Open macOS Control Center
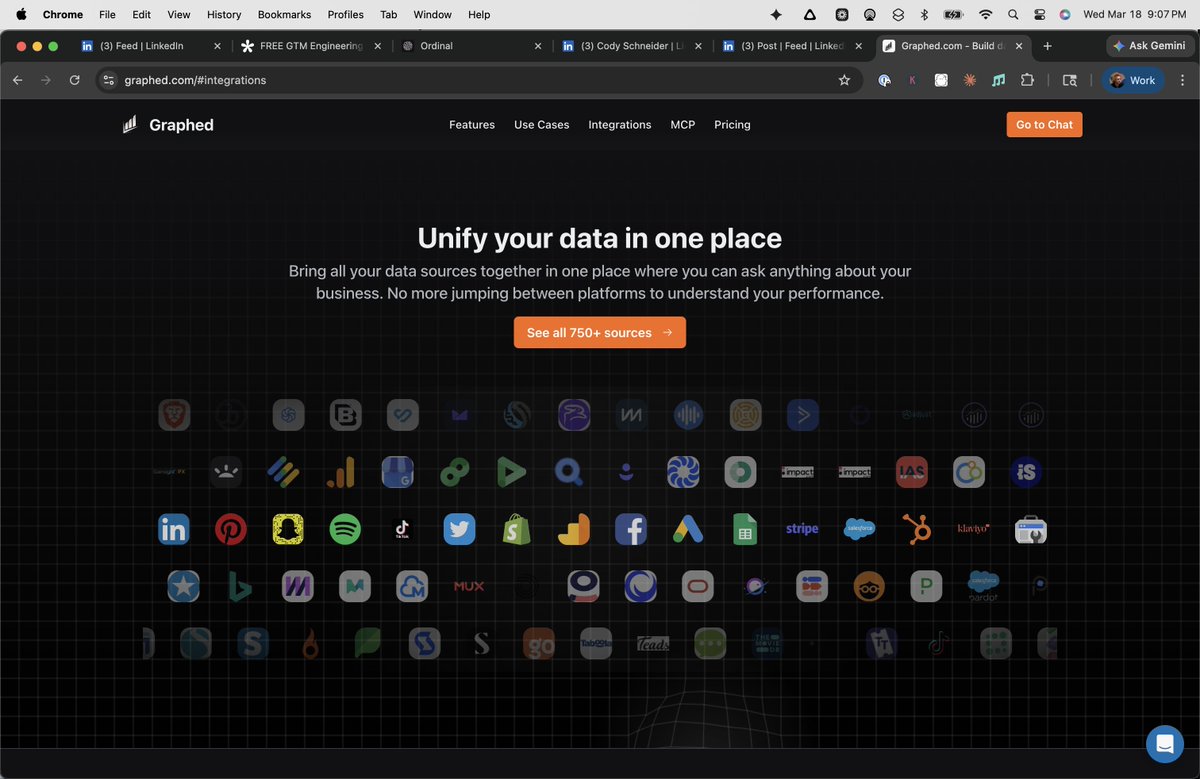 pyautogui.click(x=1040, y=14)
